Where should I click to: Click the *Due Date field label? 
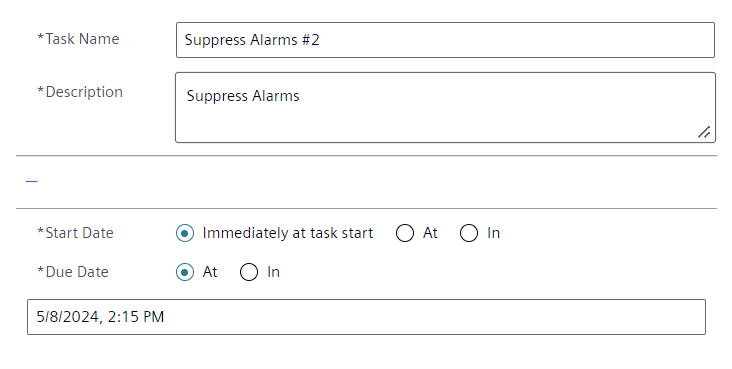tap(73, 272)
